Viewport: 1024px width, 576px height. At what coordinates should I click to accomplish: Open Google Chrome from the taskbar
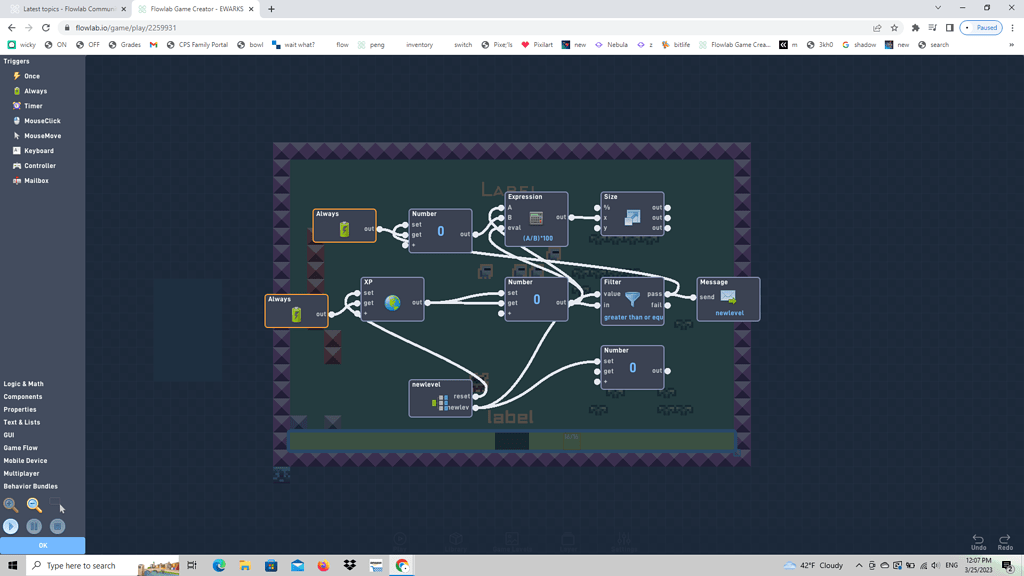click(401, 565)
